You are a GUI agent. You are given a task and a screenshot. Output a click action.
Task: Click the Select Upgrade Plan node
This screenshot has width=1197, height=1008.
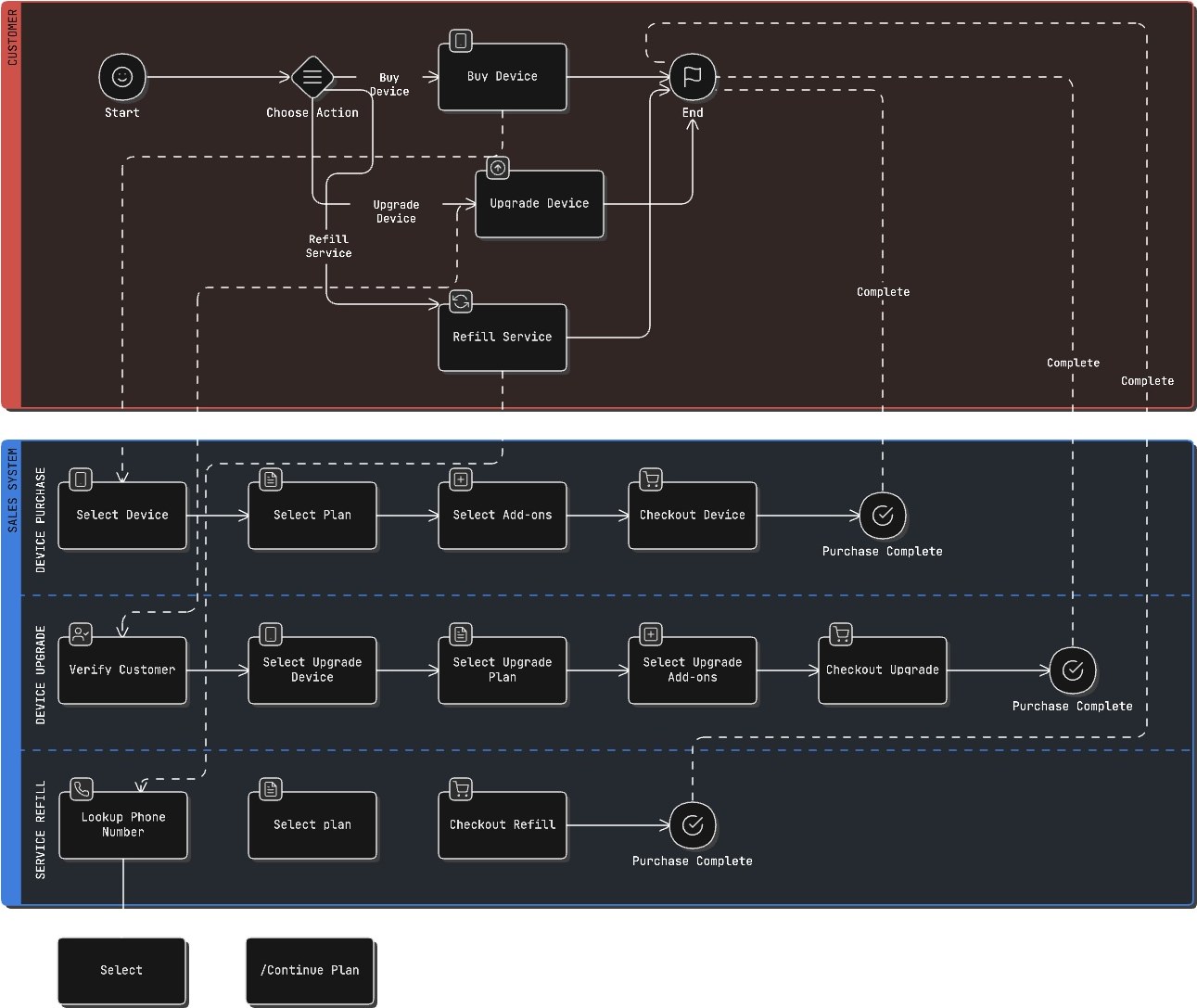pos(503,670)
